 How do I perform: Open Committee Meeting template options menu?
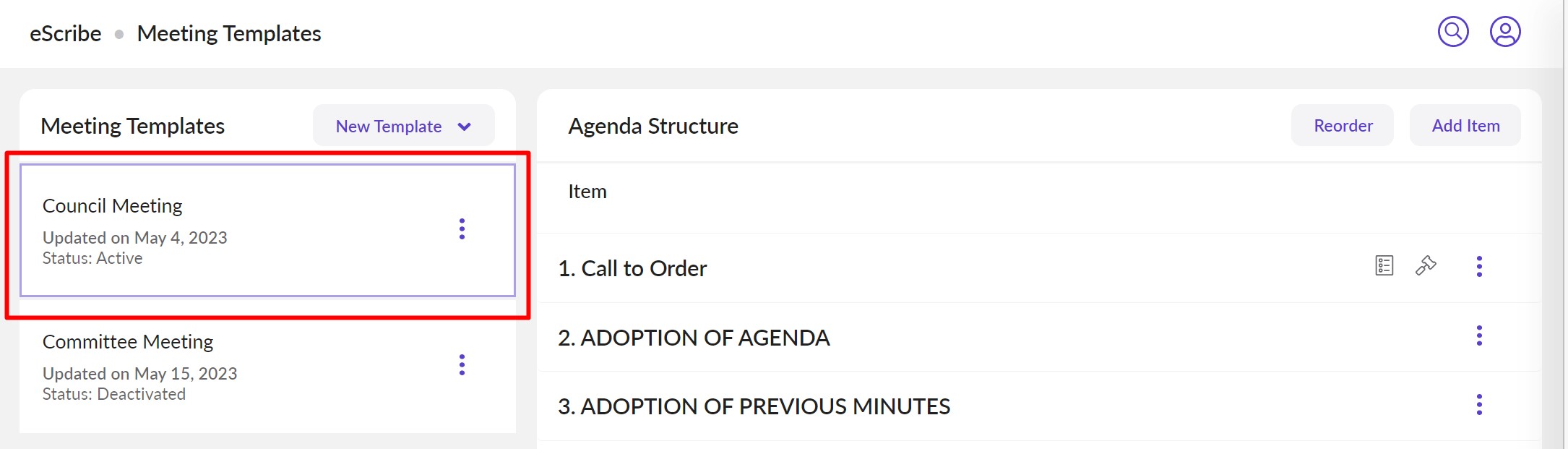[462, 365]
